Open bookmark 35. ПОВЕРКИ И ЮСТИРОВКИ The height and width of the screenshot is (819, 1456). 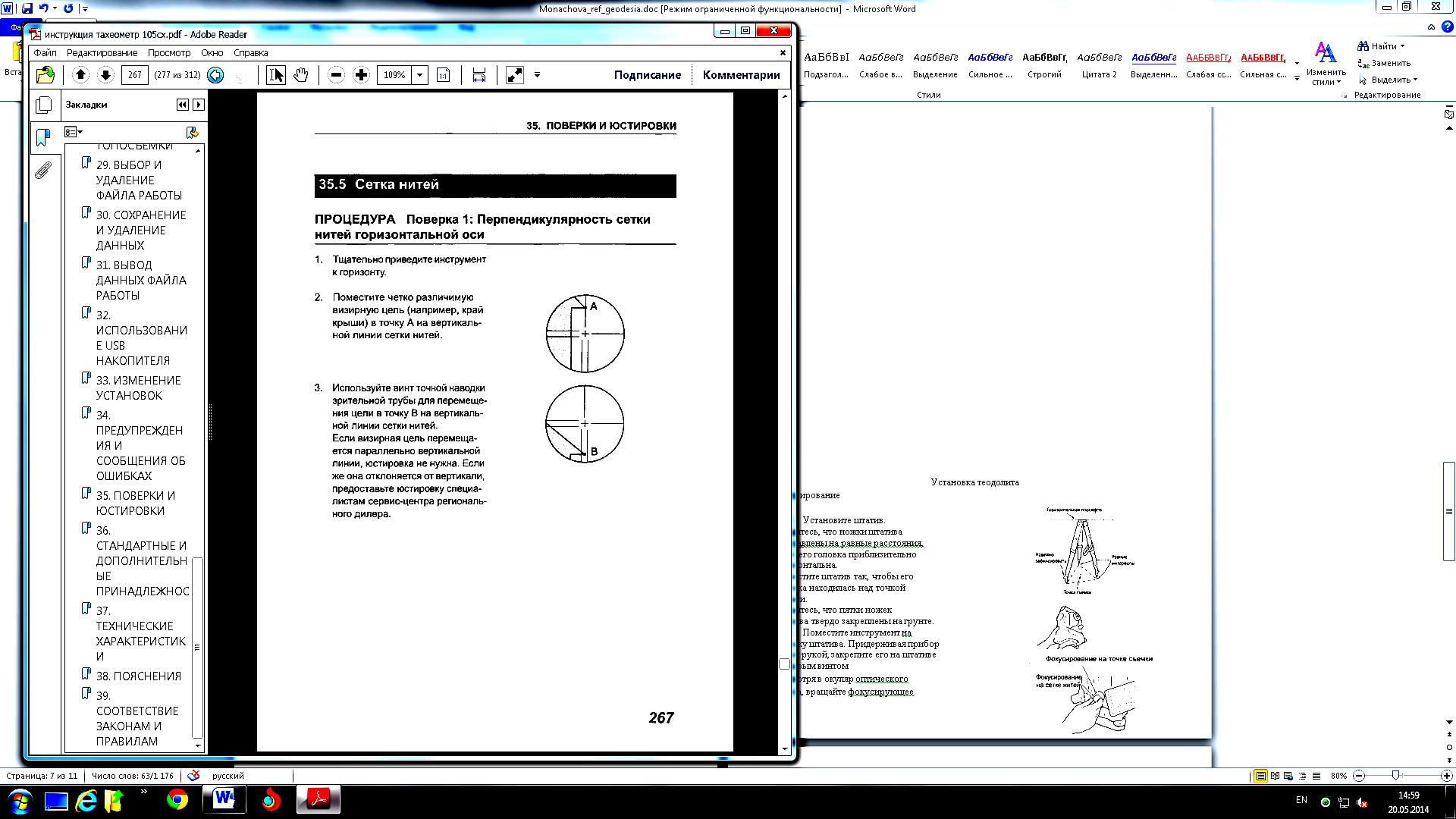[135, 503]
